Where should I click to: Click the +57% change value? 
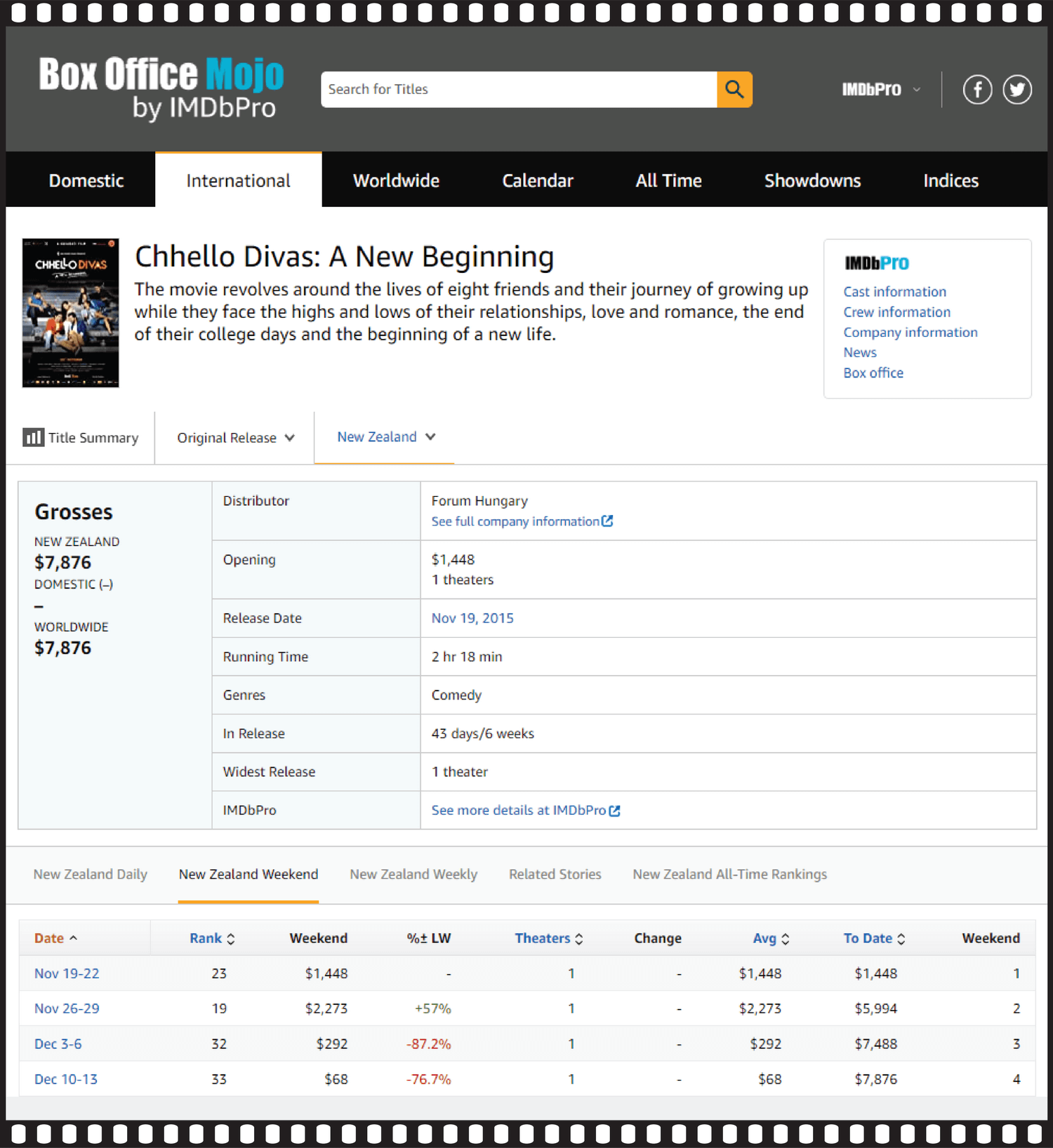(x=433, y=1009)
